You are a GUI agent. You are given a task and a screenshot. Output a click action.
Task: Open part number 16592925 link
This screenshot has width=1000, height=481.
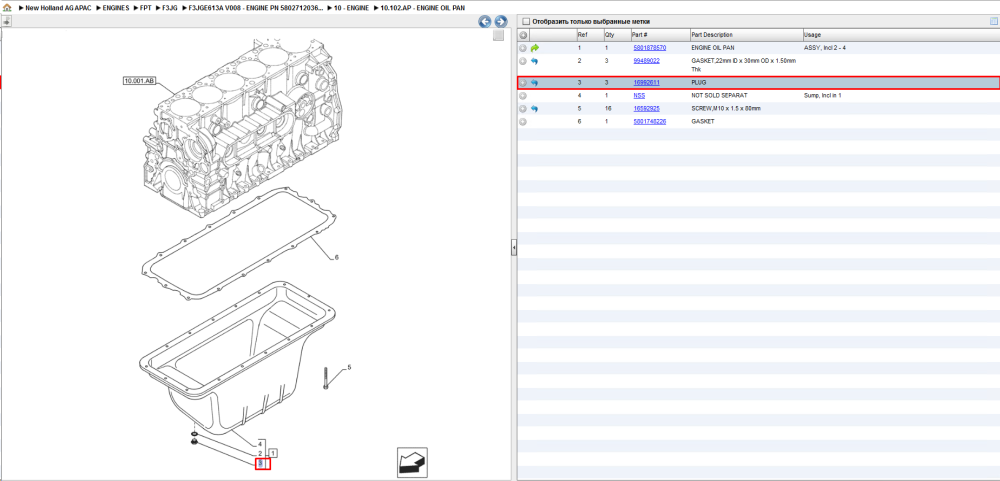[646, 108]
